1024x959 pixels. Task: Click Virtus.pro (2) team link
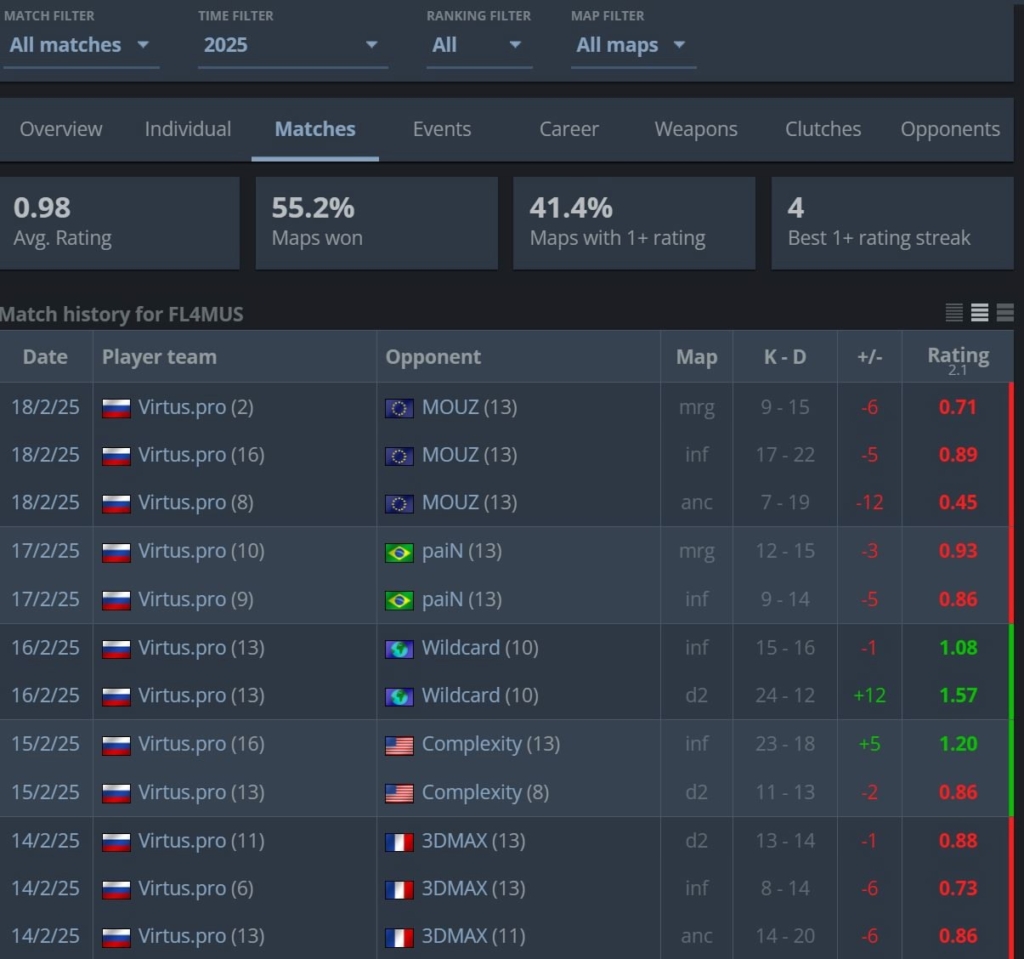click(195, 407)
